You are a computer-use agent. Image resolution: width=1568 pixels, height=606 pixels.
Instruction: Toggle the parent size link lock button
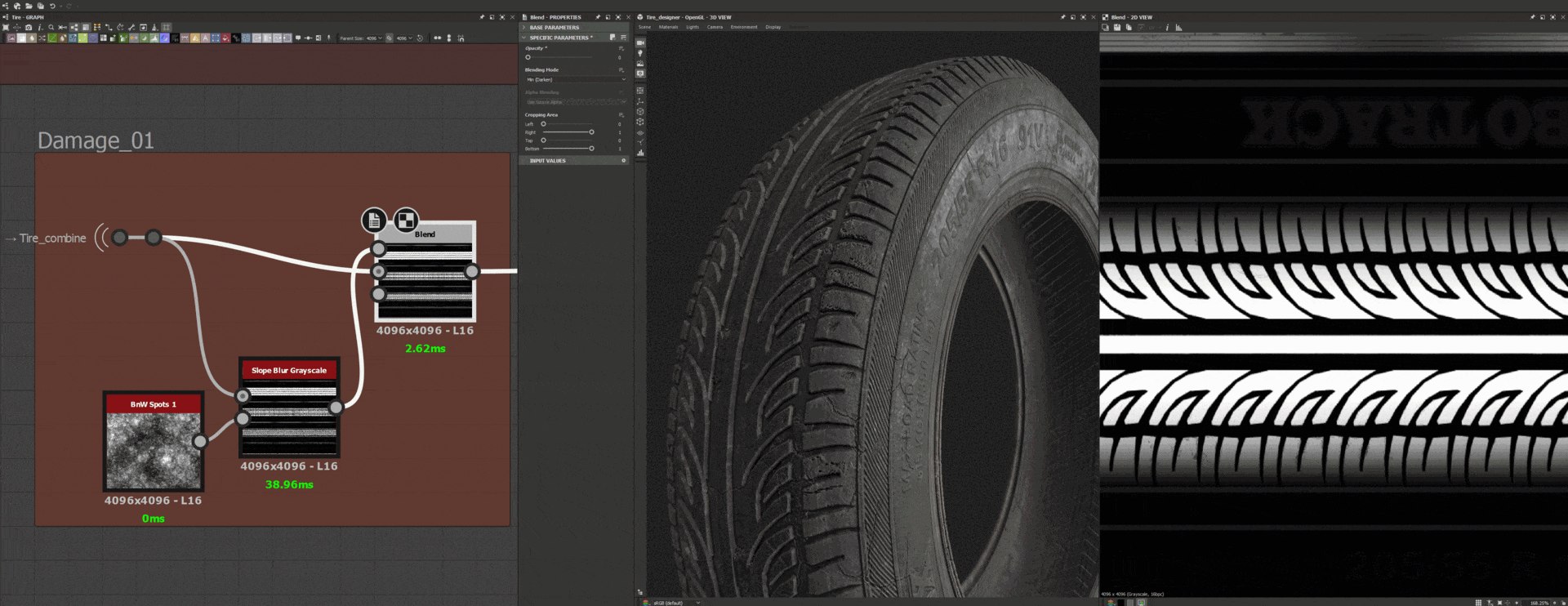390,38
